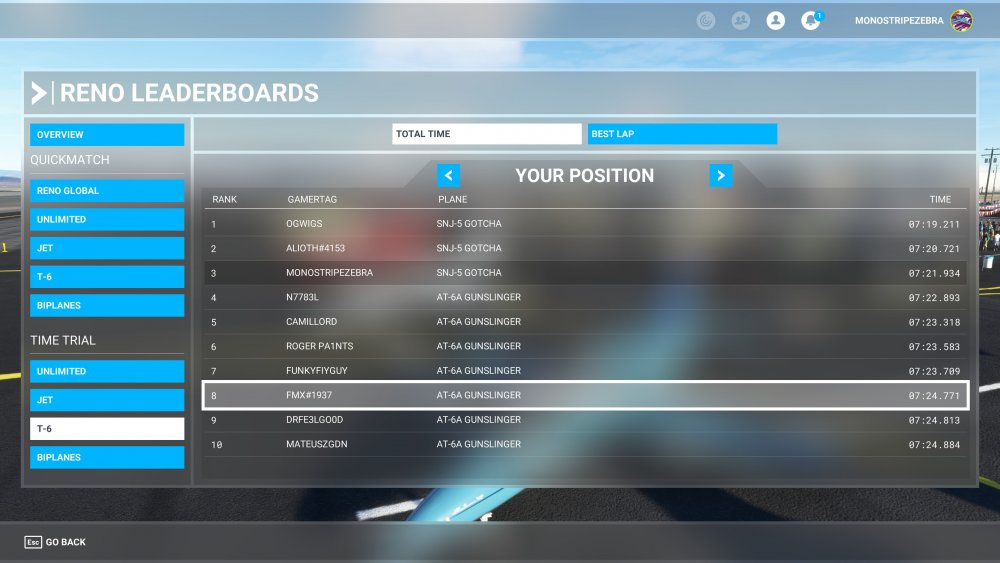Select the N7783L gamertag

(x=302, y=297)
